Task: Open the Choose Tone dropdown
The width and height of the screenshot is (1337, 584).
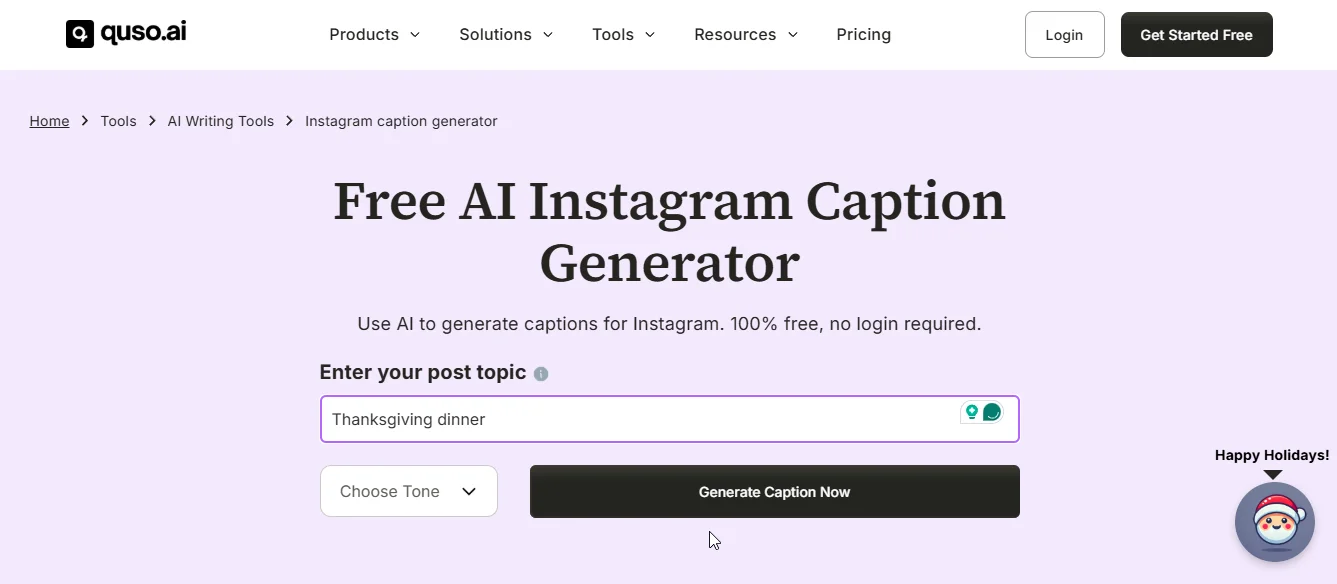Action: (409, 491)
